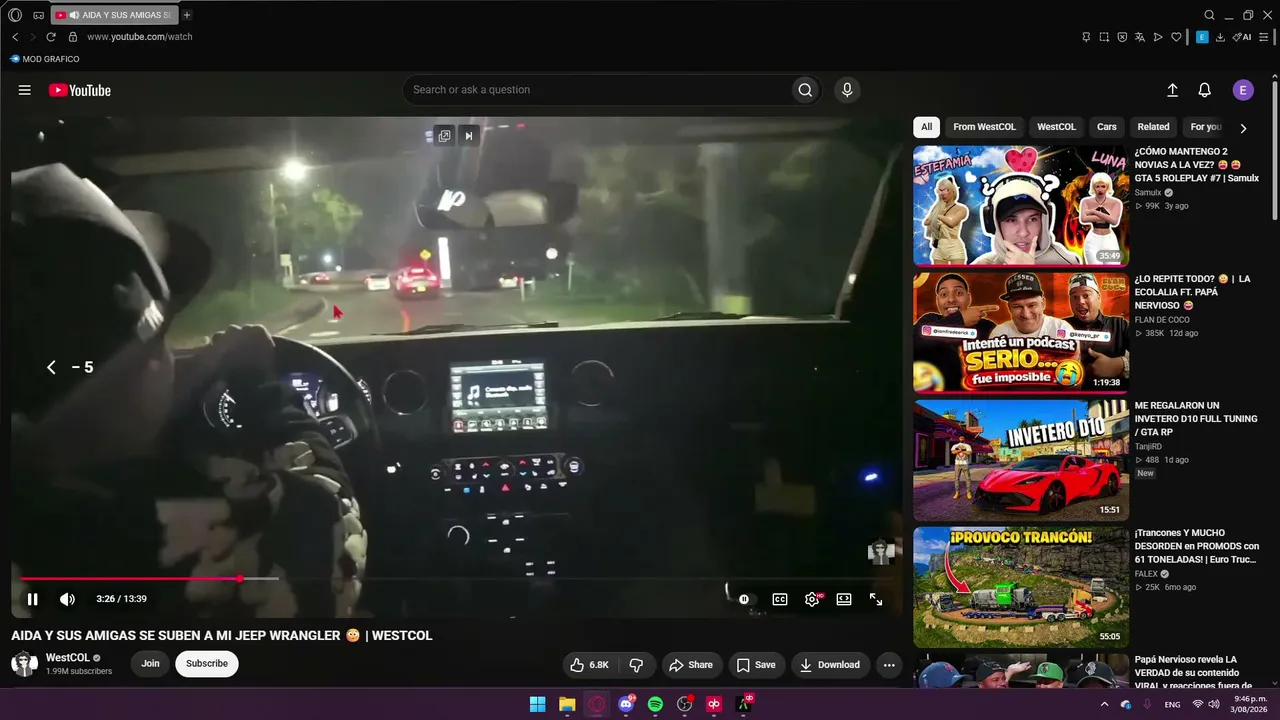This screenshot has width=1280, height=720.
Task: Open the Windows Start menu
Action: pos(537,704)
